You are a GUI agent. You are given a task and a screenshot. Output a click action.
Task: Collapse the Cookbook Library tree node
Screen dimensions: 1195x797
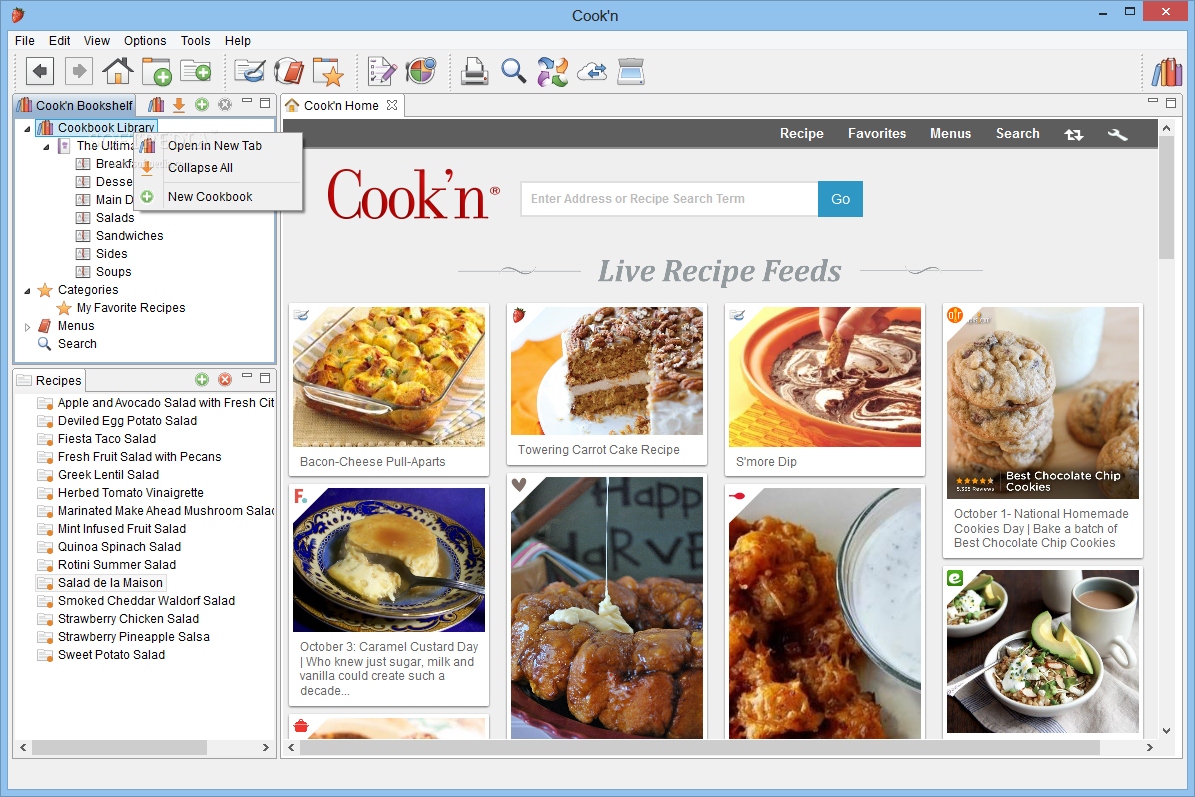(27, 128)
